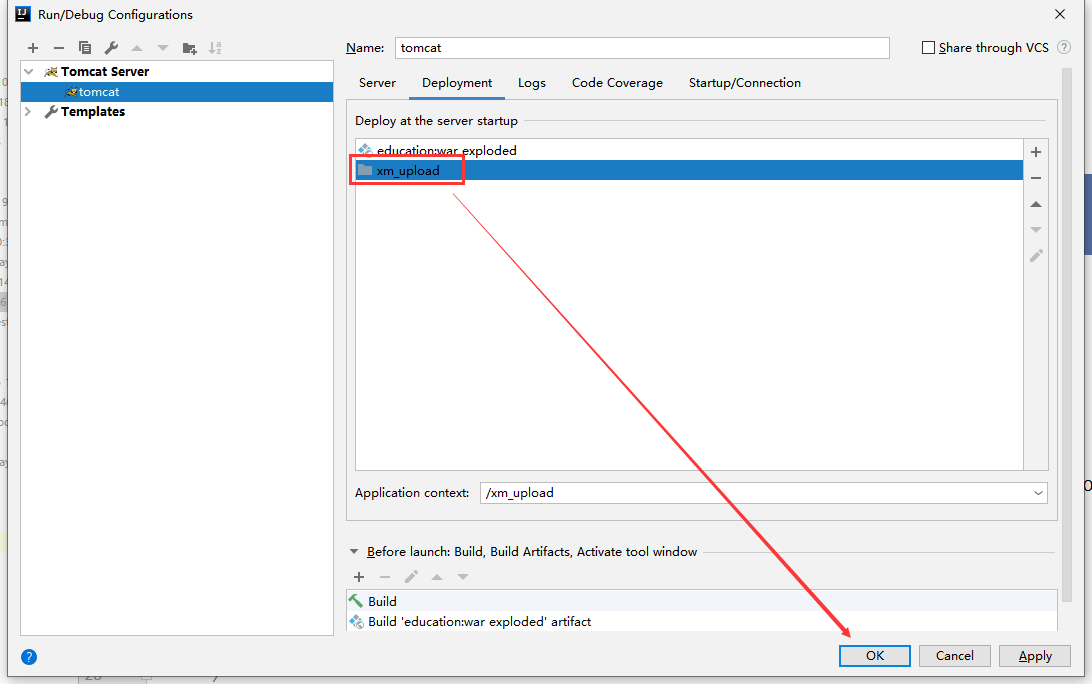The height and width of the screenshot is (684, 1092).
Task: Move configuration down in the left toolbar
Action: (163, 48)
